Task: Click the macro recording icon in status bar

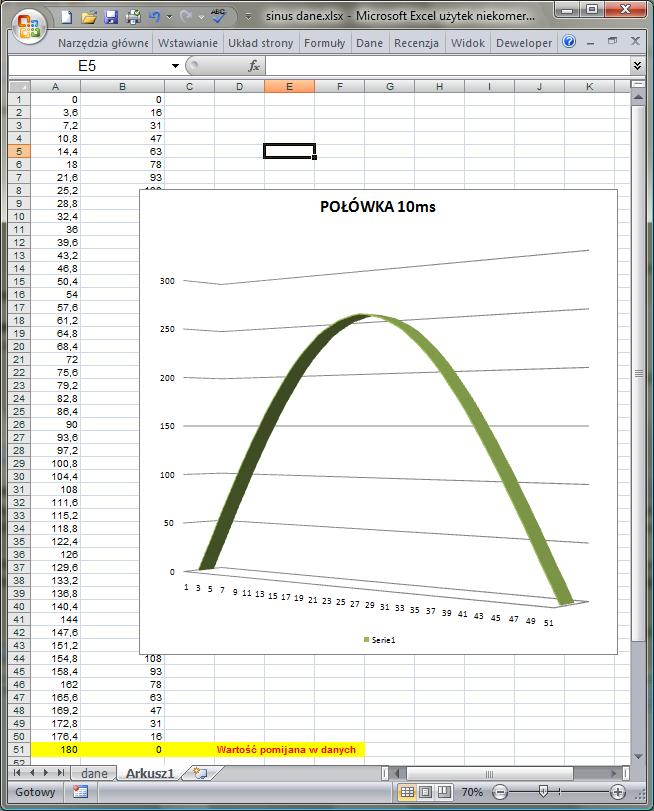Action: point(80,792)
